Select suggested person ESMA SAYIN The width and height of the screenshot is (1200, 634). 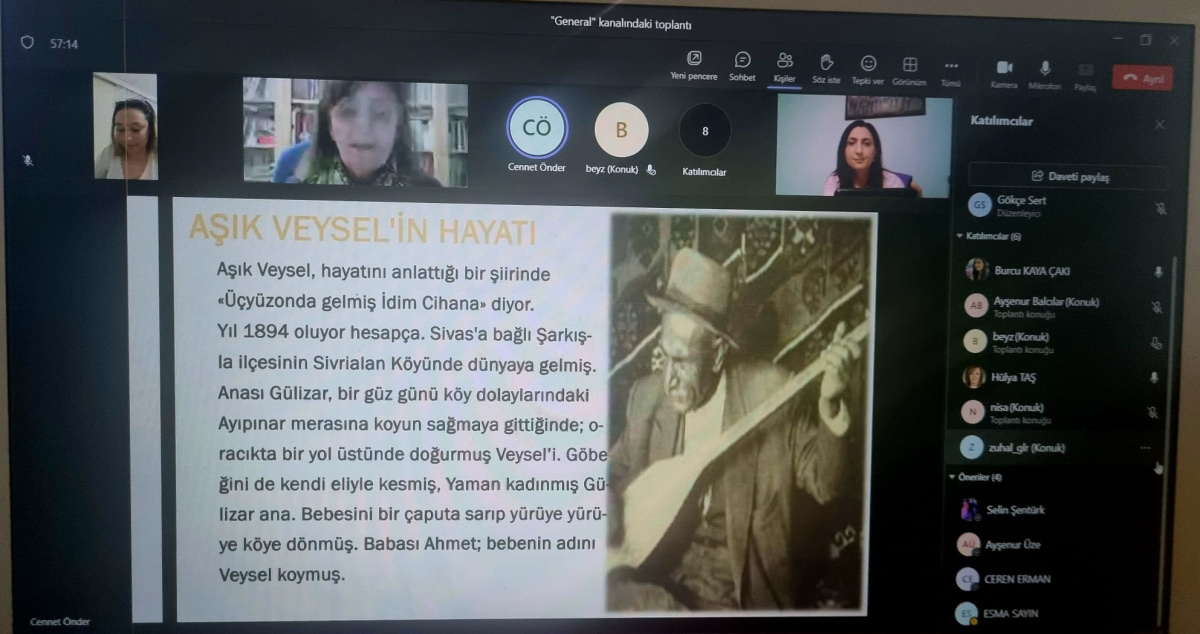tap(1056, 612)
